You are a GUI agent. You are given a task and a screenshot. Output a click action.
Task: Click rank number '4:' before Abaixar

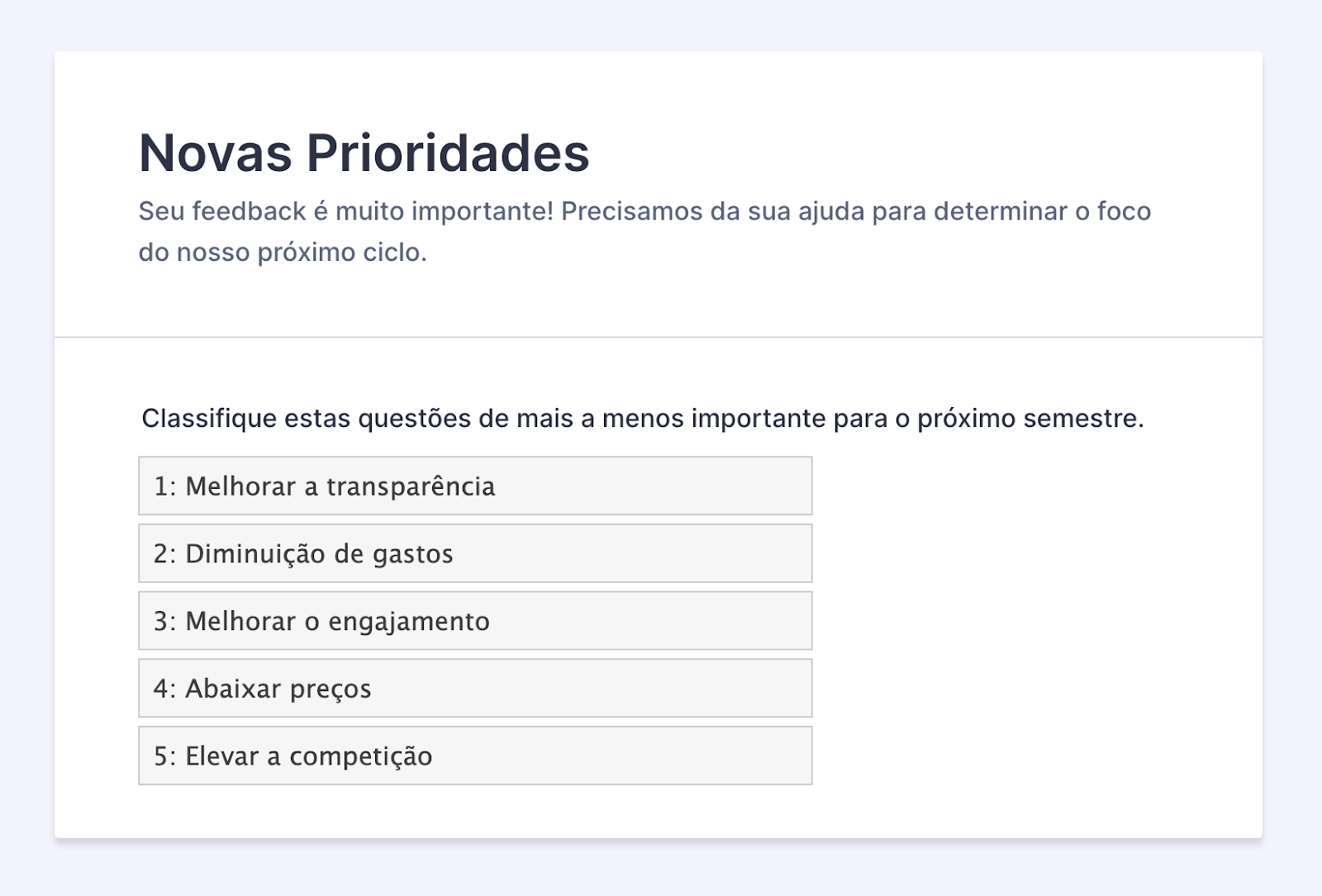[164, 689]
